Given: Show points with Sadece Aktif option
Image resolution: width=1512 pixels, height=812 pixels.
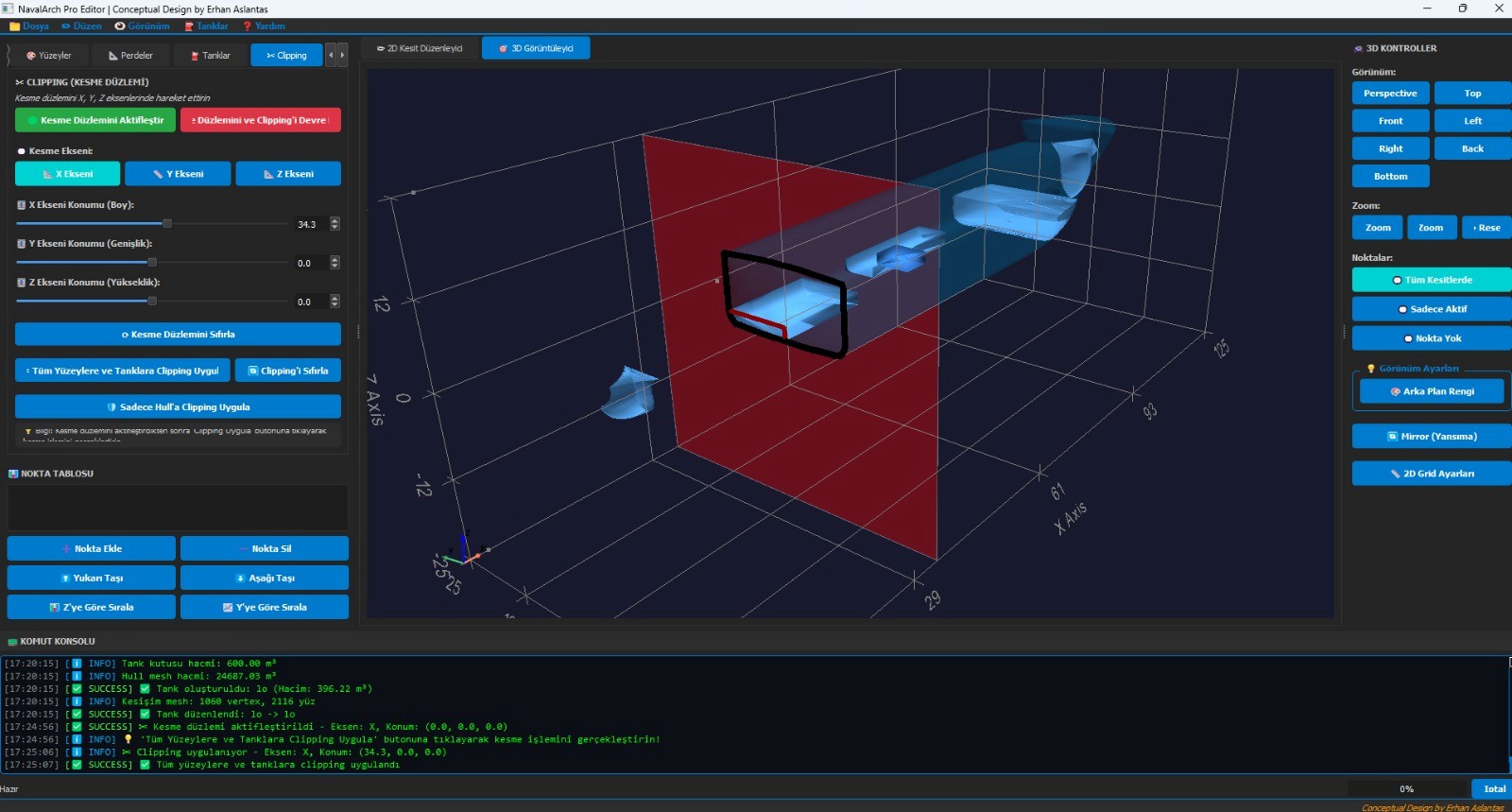Looking at the screenshot, I should (x=1432, y=309).
